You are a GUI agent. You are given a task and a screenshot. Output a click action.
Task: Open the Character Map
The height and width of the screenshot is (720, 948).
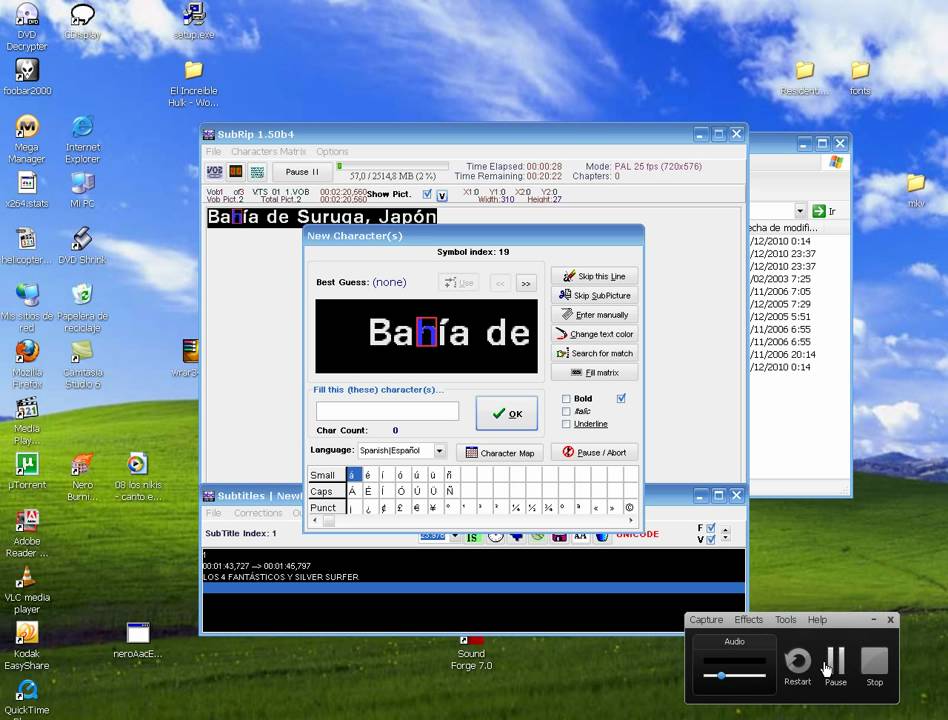500,453
